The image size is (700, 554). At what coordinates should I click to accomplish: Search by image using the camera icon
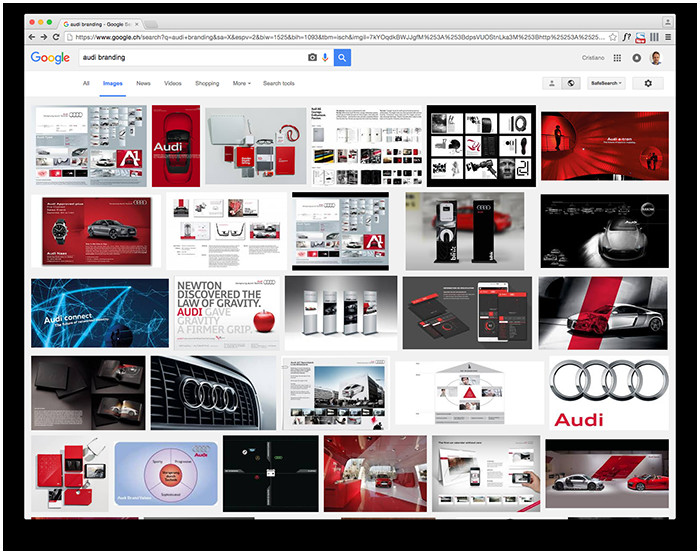click(312, 57)
